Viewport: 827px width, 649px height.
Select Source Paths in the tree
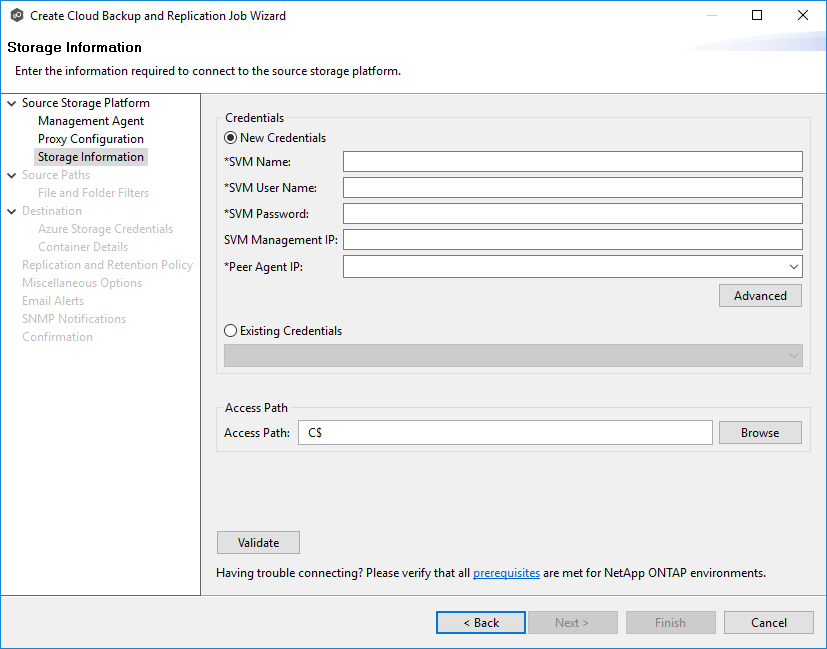pos(56,175)
